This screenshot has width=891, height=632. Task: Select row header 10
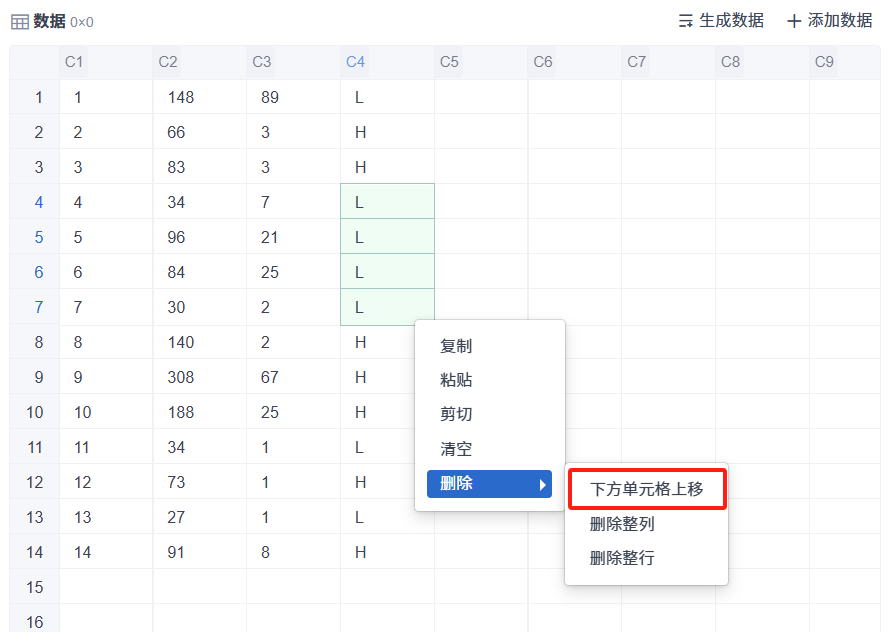tap(35, 412)
